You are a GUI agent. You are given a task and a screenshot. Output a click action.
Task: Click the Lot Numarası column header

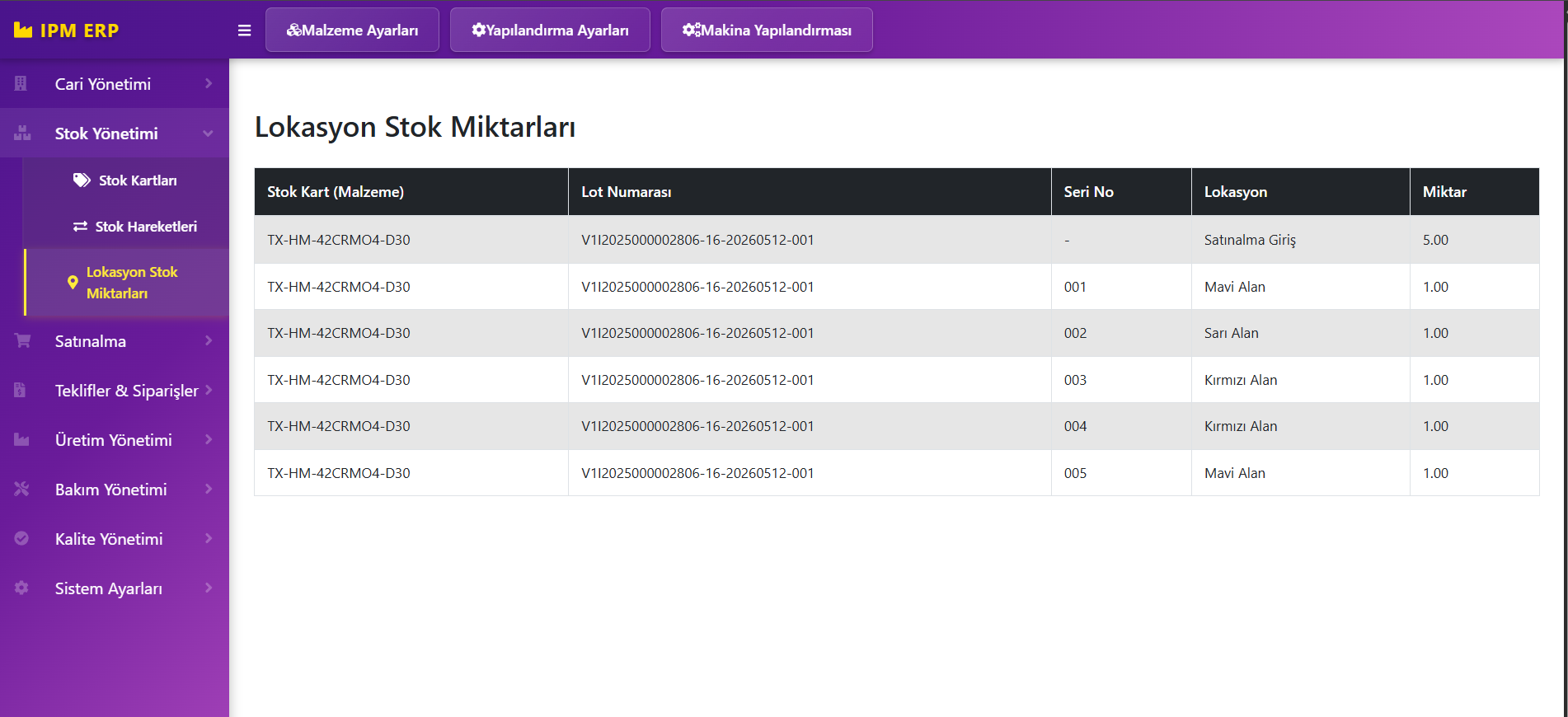point(810,192)
